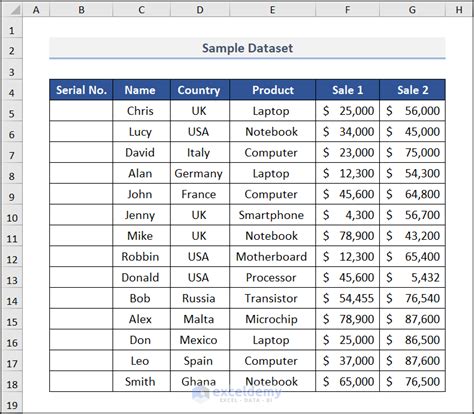Select column G header

[412, 10]
